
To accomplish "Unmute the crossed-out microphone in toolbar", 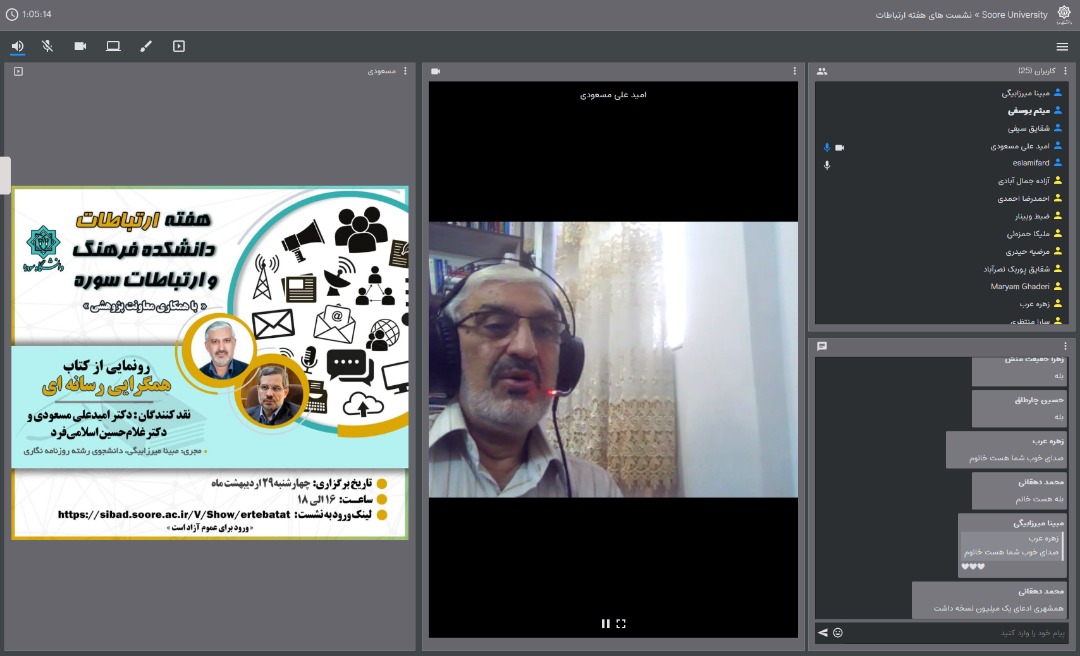I will [48, 46].
